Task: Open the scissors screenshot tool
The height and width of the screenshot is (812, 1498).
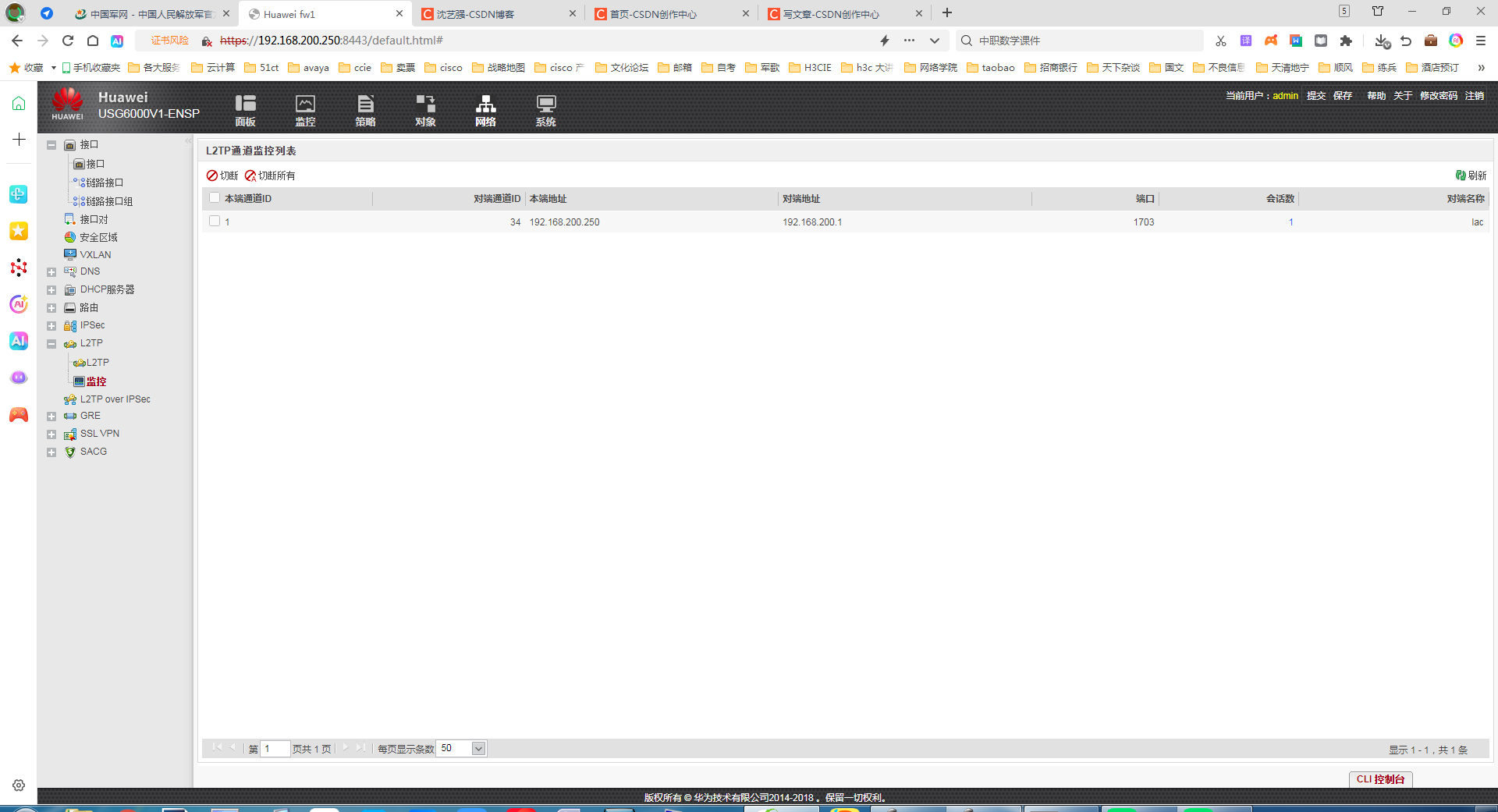Action: [1221, 41]
